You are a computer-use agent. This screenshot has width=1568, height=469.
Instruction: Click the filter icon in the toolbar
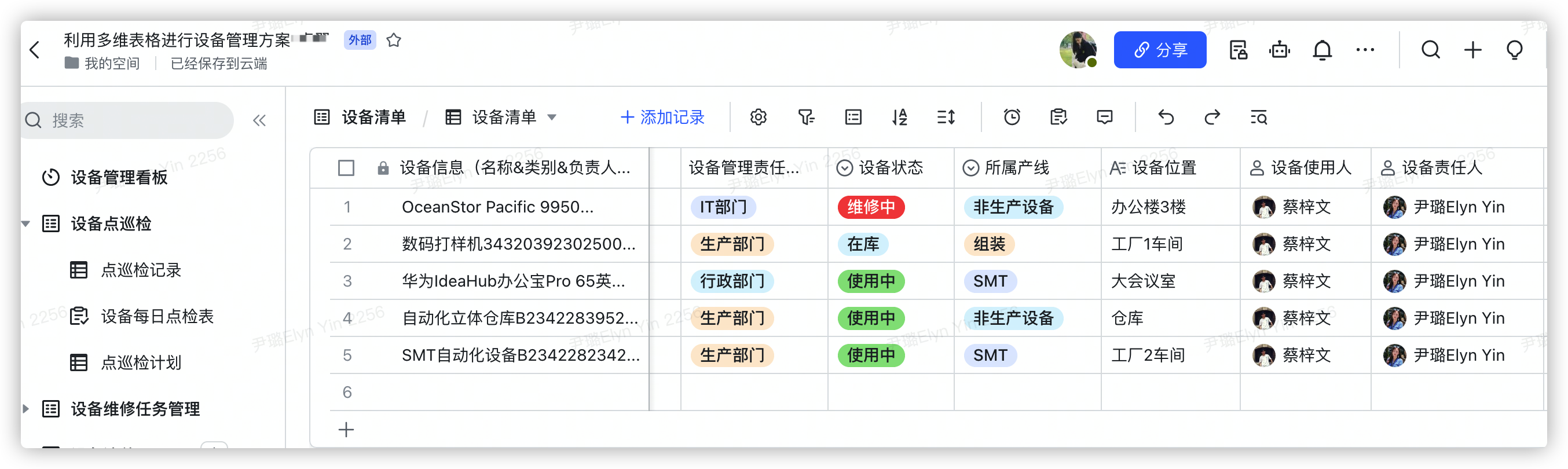pos(806,117)
